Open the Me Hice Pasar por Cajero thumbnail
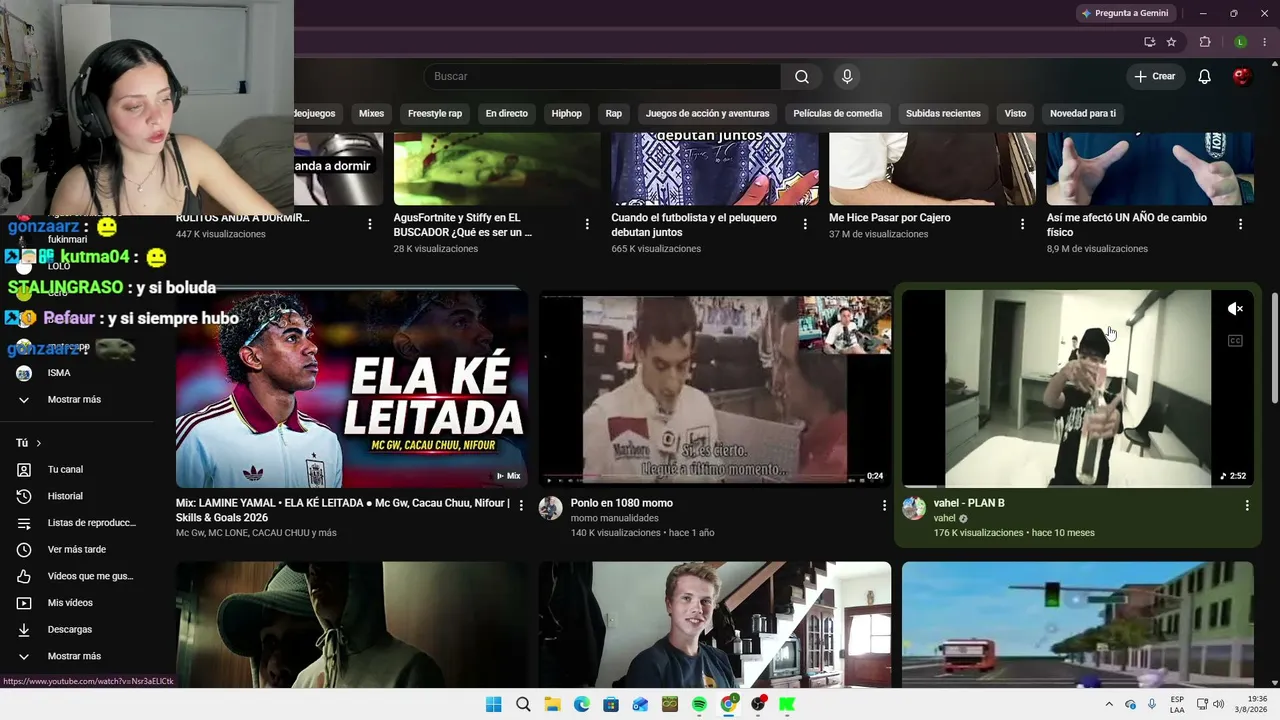 point(932,168)
